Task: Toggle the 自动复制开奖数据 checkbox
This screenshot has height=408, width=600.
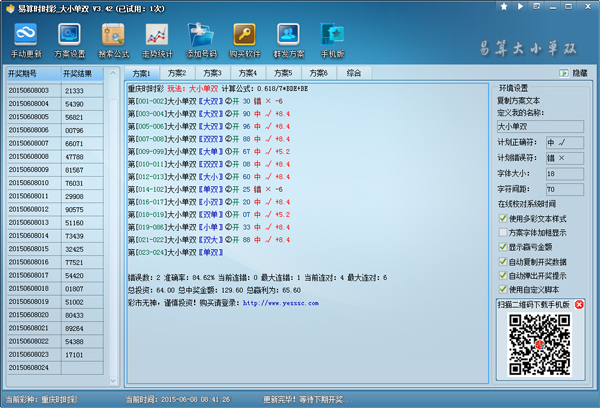Action: [x=503, y=261]
